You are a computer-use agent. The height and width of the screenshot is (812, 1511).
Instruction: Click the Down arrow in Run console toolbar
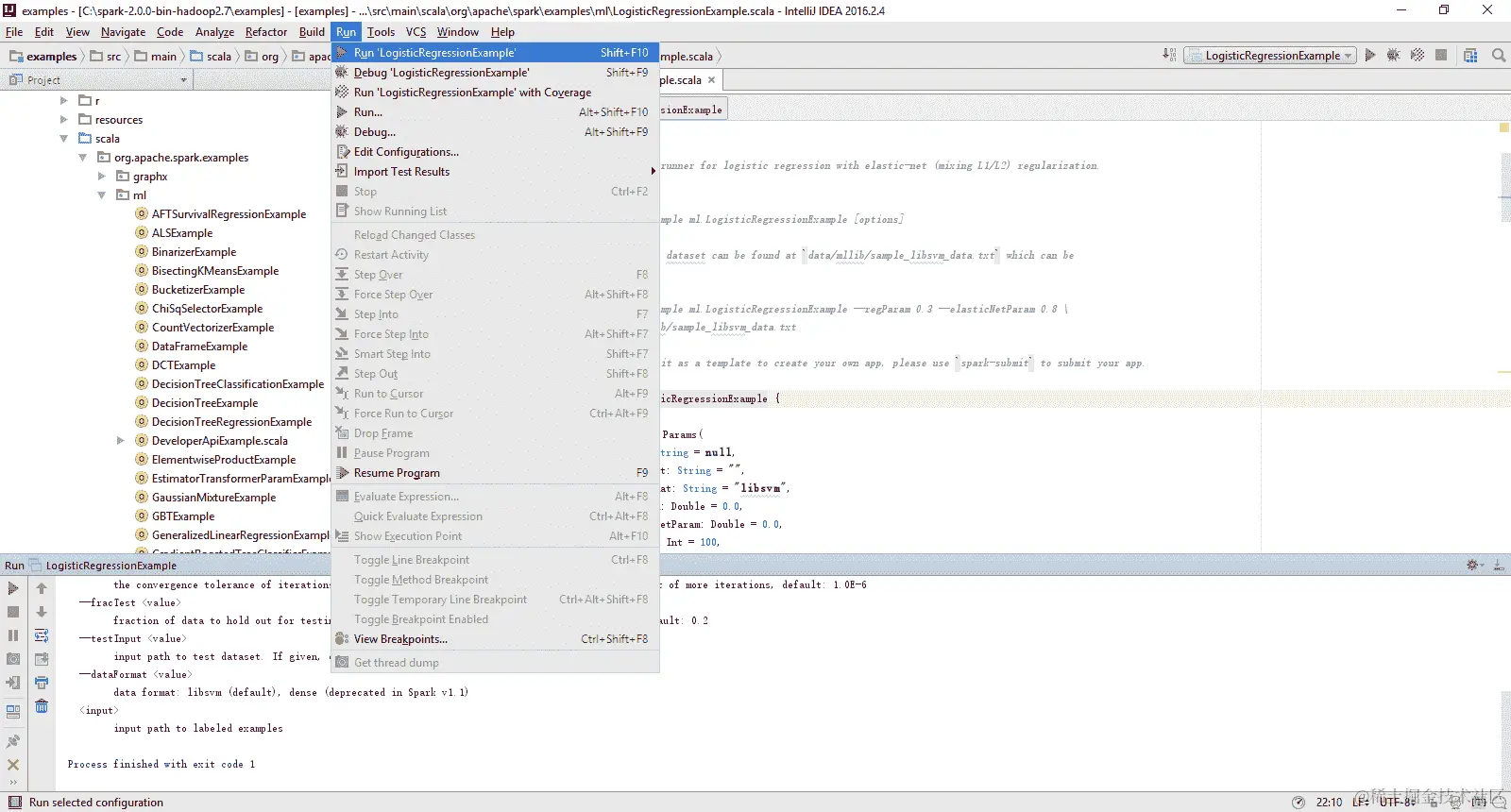point(42,612)
